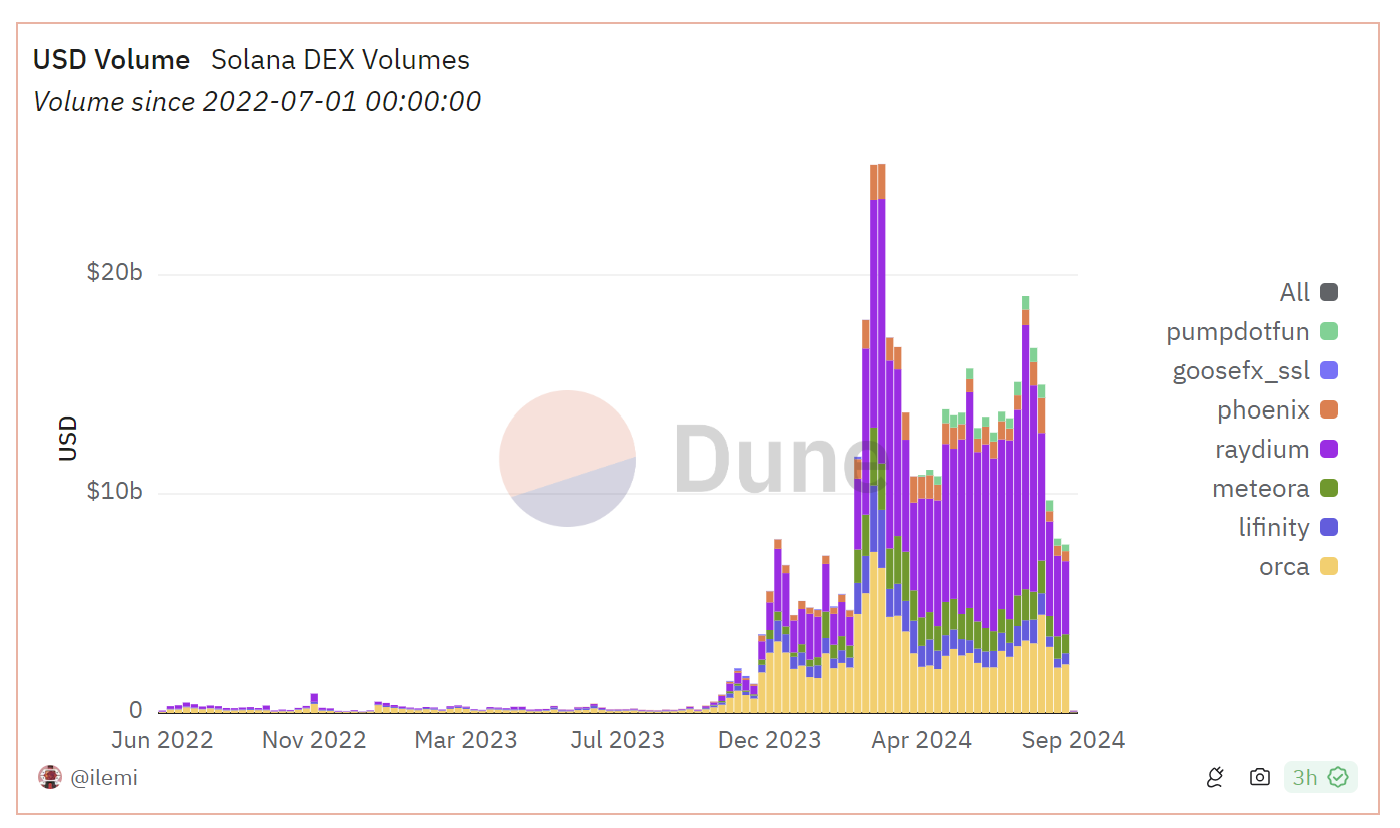Toggle goosefx_ssl series in legend

point(1255,371)
